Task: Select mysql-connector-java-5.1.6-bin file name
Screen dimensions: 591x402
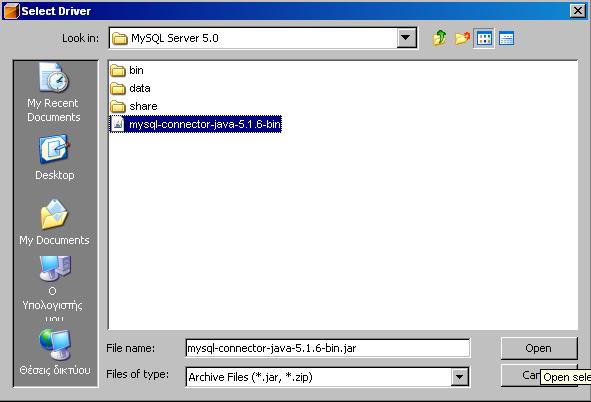Action: [205, 124]
